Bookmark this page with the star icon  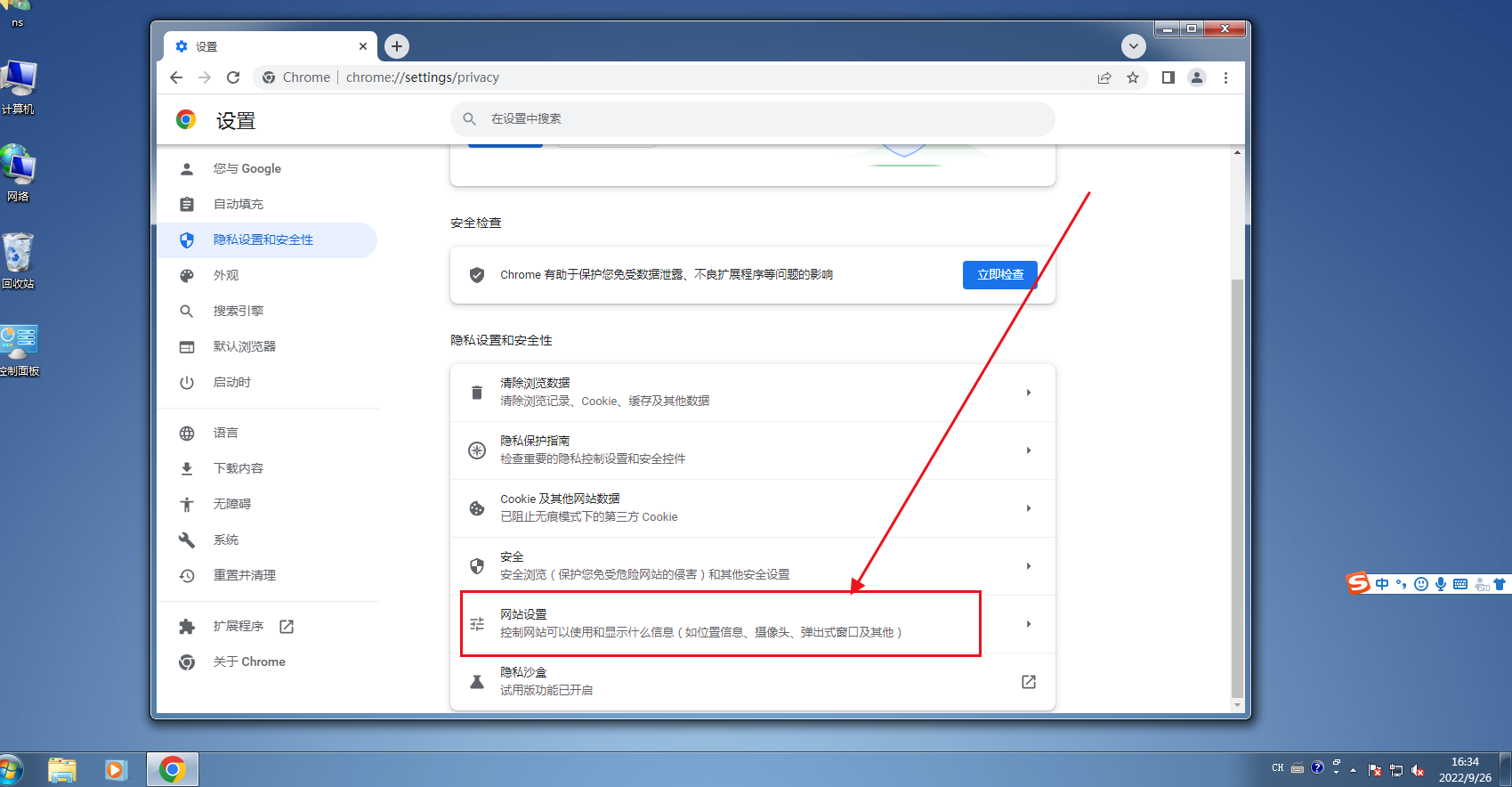click(x=1133, y=77)
